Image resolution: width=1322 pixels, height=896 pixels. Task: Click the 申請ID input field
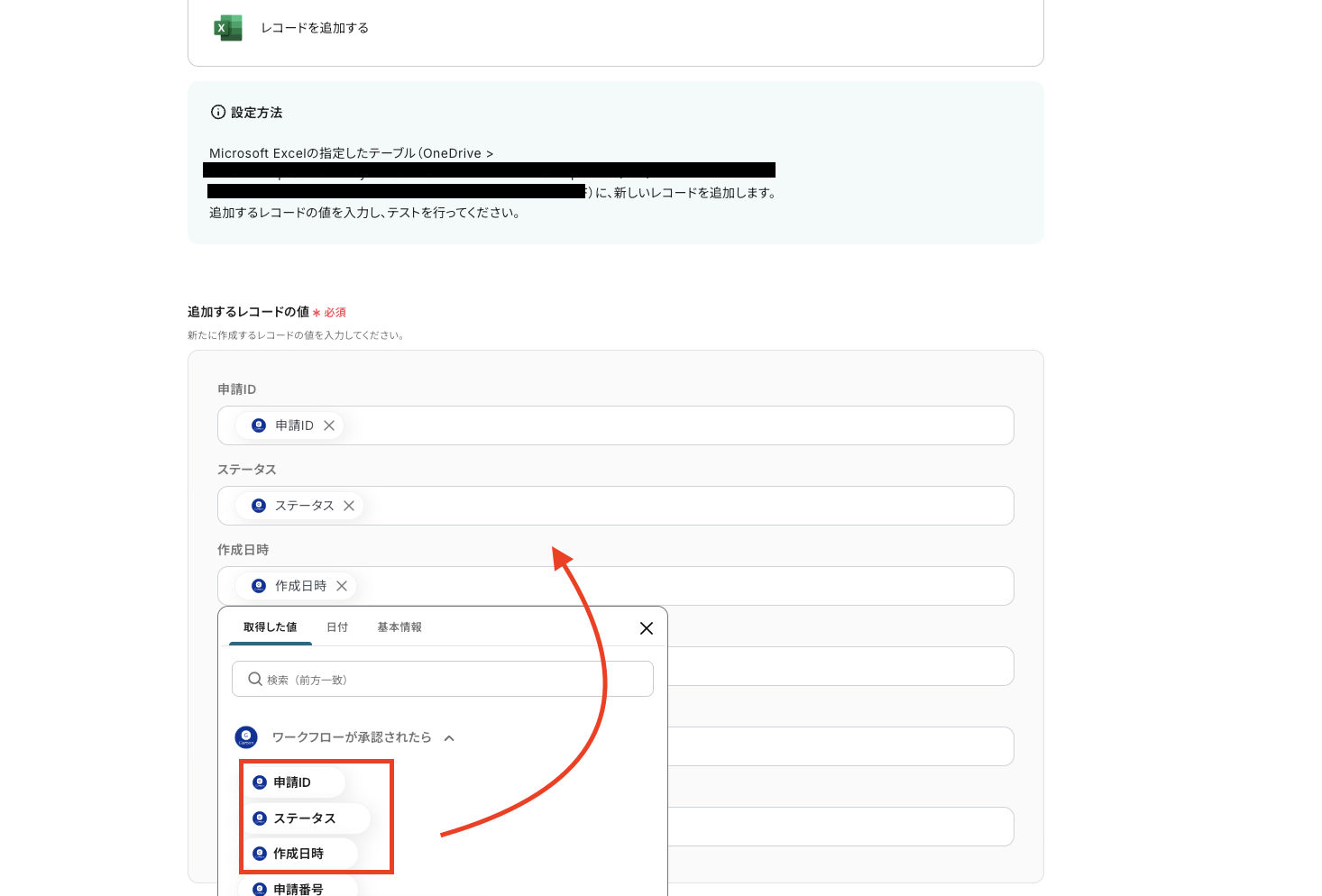pyautogui.click(x=616, y=425)
